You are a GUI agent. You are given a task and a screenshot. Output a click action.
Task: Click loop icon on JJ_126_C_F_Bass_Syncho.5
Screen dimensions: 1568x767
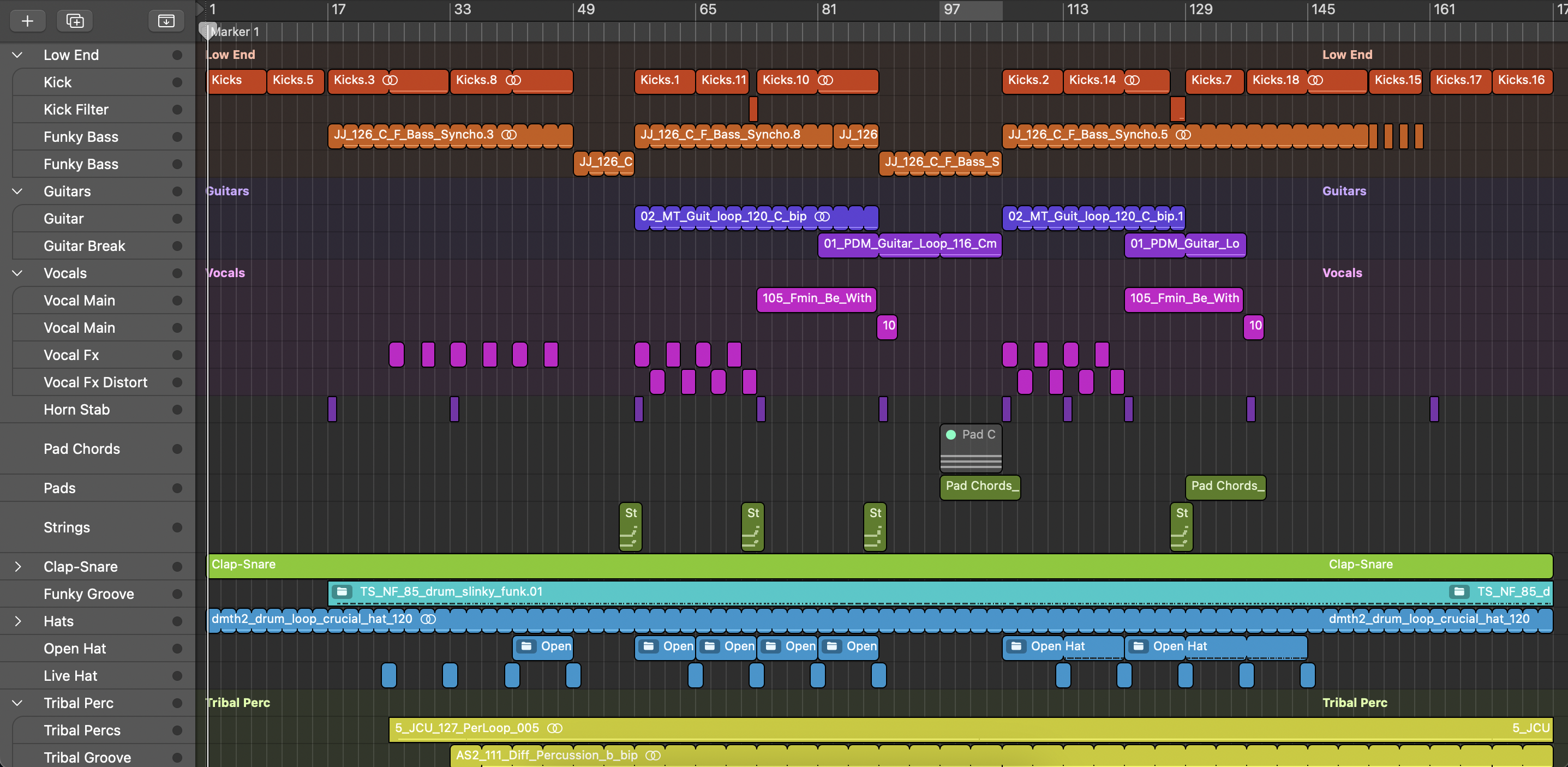click(1183, 135)
